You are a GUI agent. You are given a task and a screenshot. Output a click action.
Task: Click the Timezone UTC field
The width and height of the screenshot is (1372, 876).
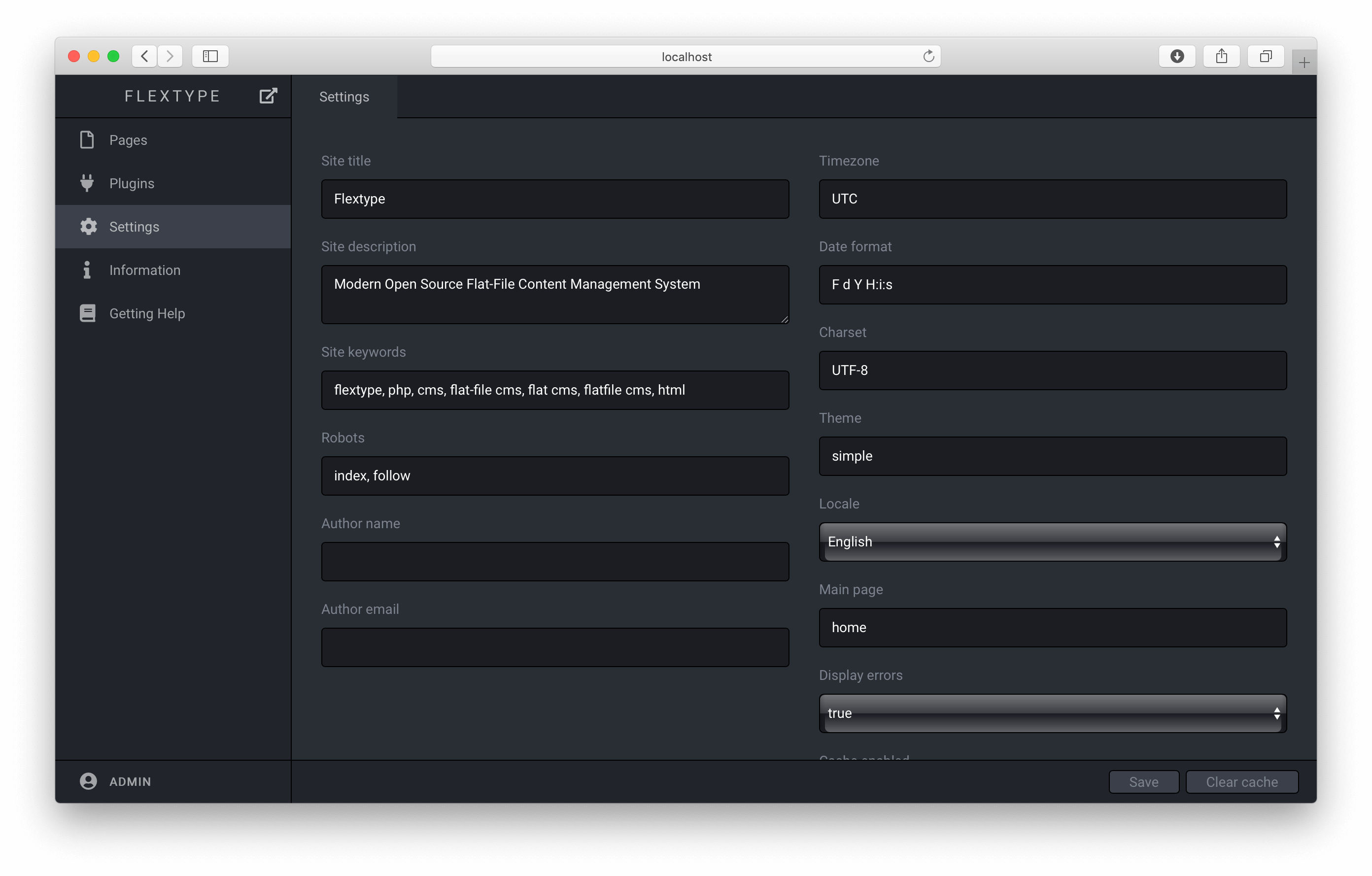pos(1052,199)
